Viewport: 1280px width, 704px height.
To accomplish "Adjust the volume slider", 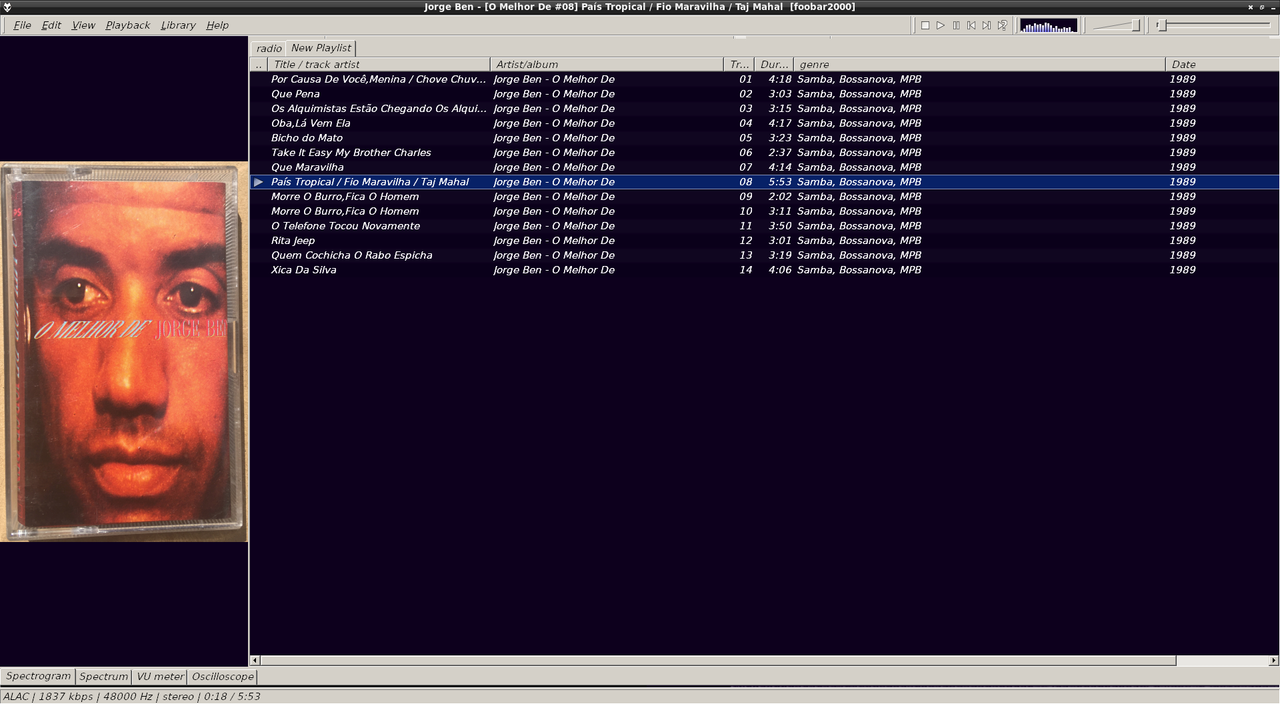I will coord(1116,25).
